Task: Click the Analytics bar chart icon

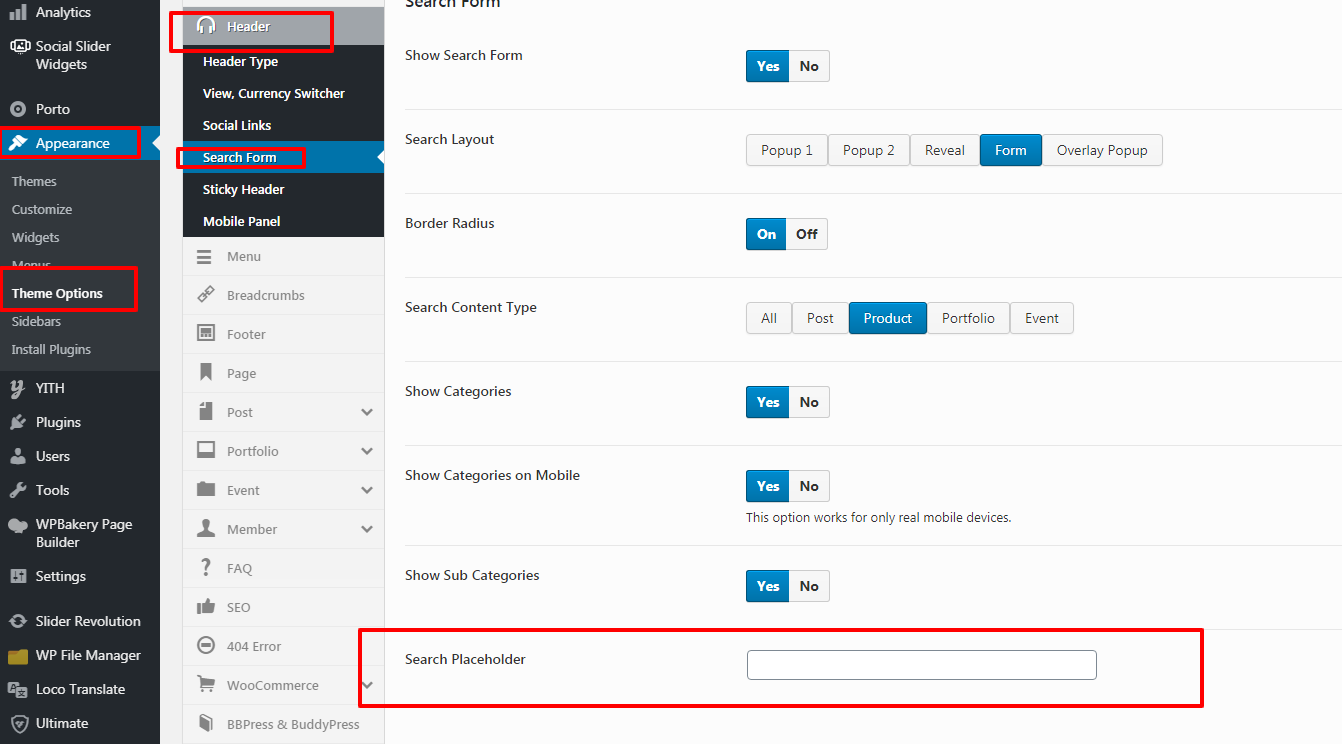Action: [x=18, y=12]
